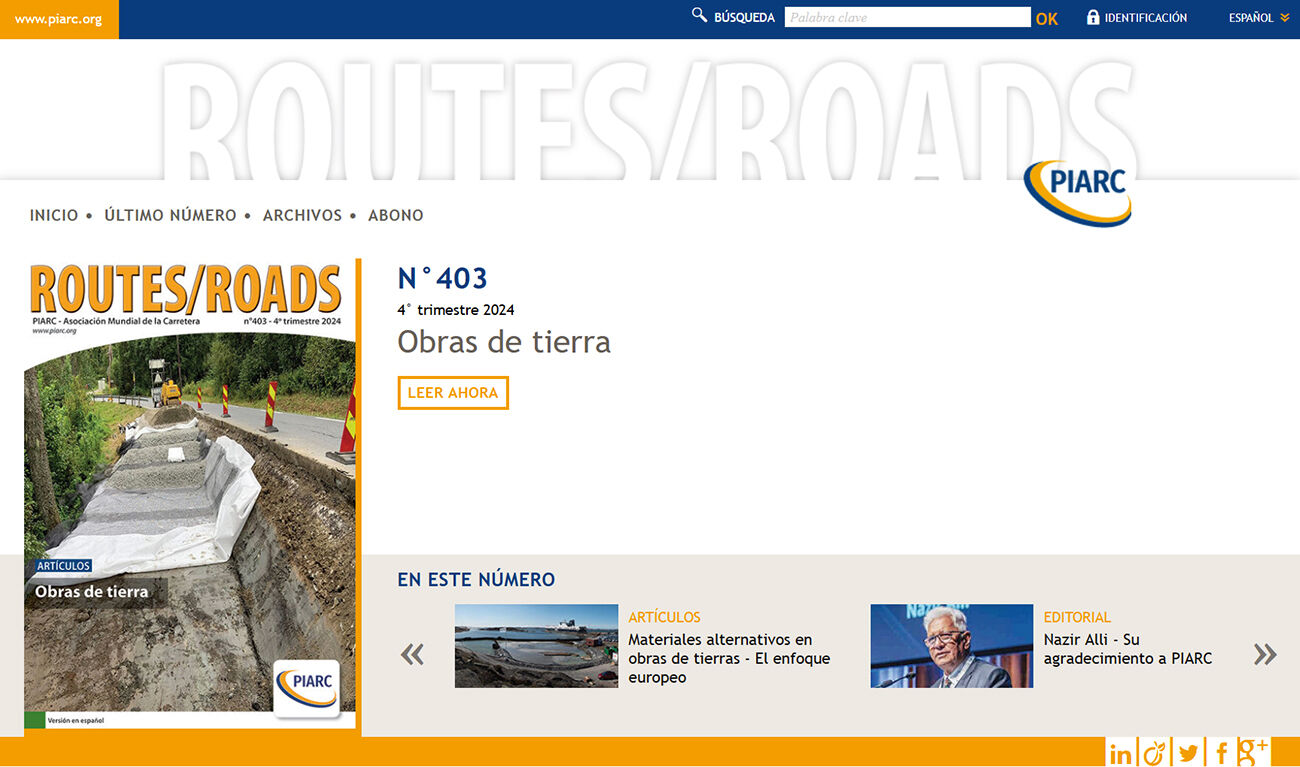
Task: Open the ABONO menu item
Action: tap(396, 215)
